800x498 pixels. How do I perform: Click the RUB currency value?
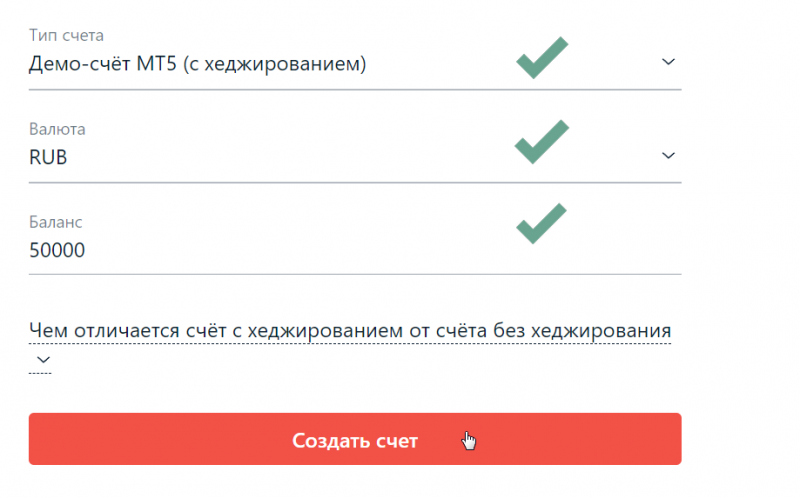pos(48,156)
